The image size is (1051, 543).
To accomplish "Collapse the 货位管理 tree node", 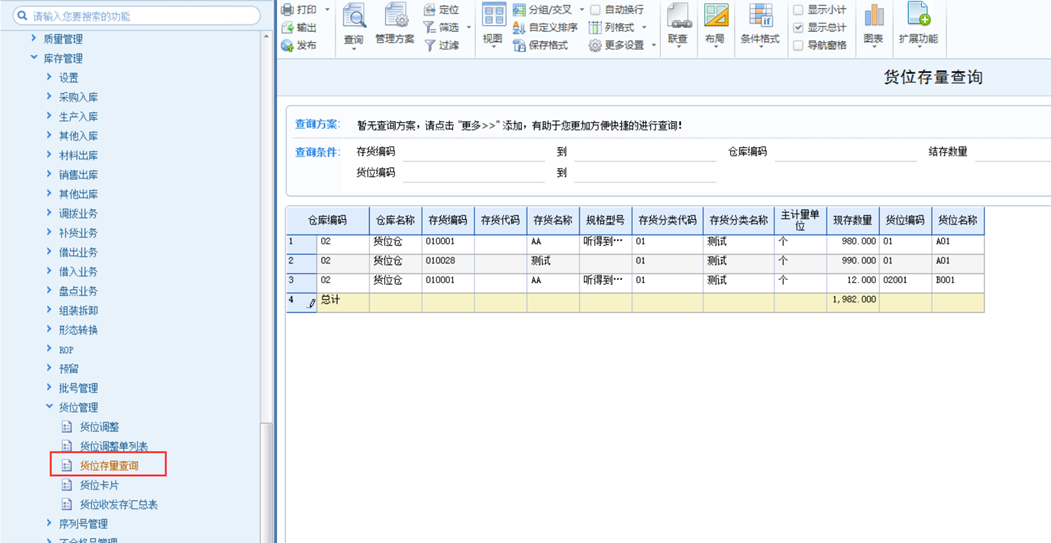I will [x=49, y=407].
